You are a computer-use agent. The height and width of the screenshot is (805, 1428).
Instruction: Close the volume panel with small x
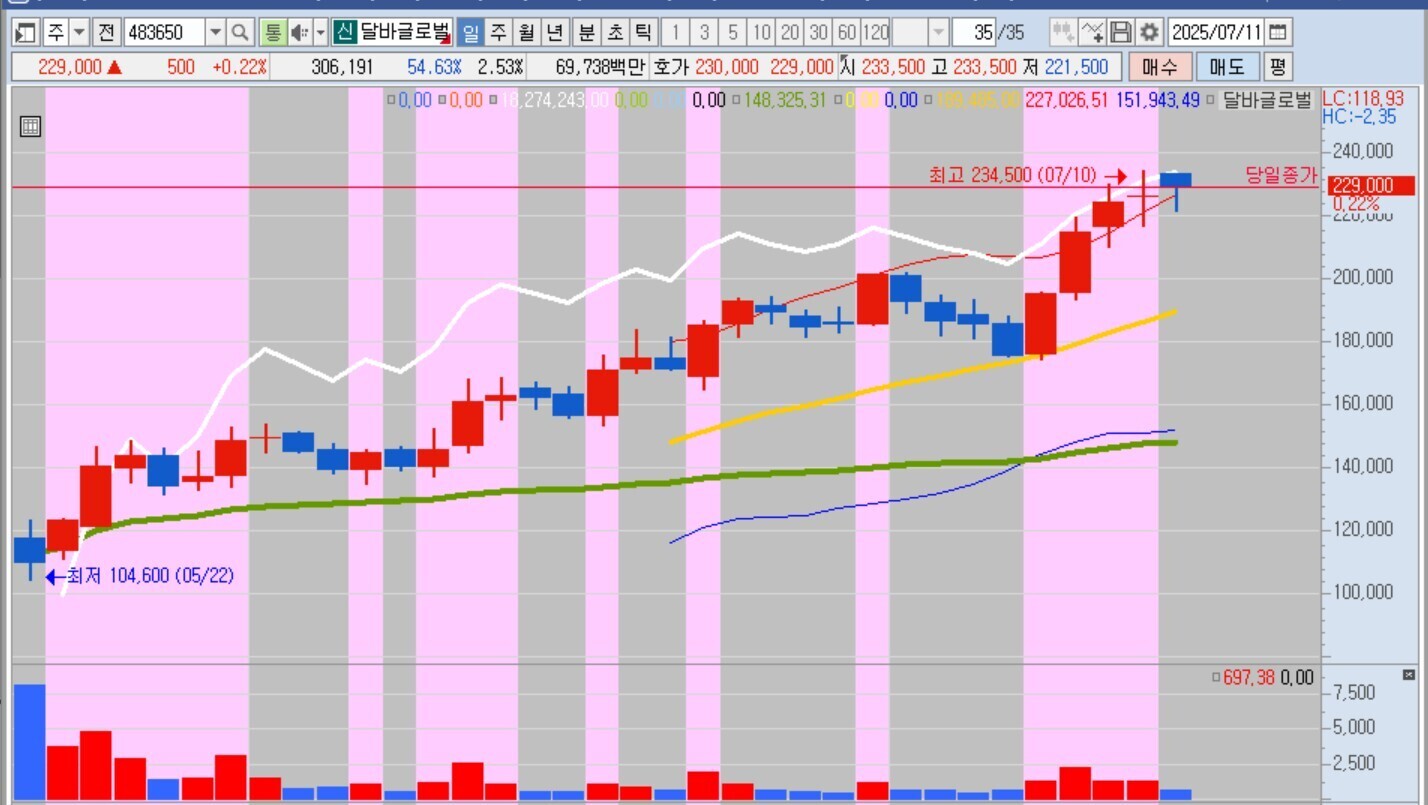click(x=1409, y=676)
